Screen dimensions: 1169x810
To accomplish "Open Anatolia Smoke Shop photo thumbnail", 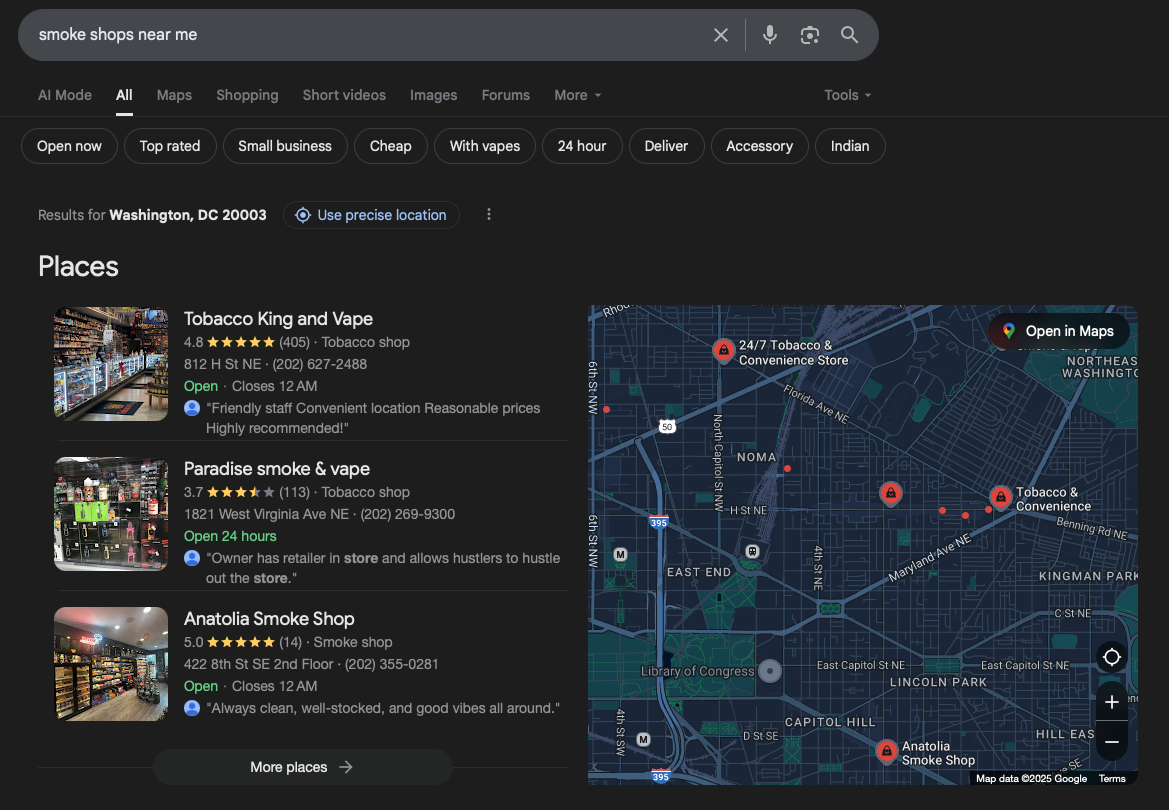I will tap(111, 664).
